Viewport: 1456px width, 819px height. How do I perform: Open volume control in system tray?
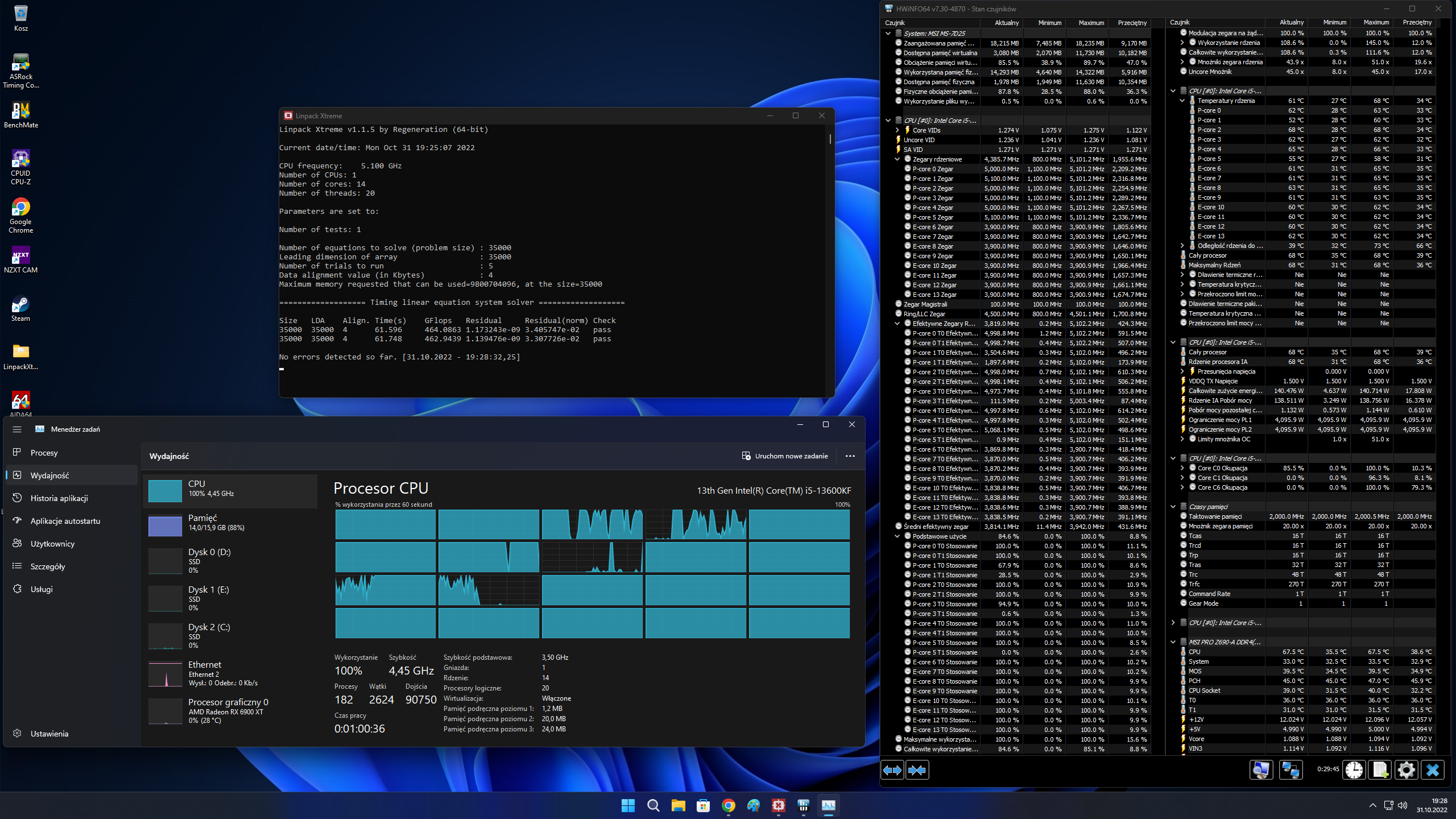1403,805
